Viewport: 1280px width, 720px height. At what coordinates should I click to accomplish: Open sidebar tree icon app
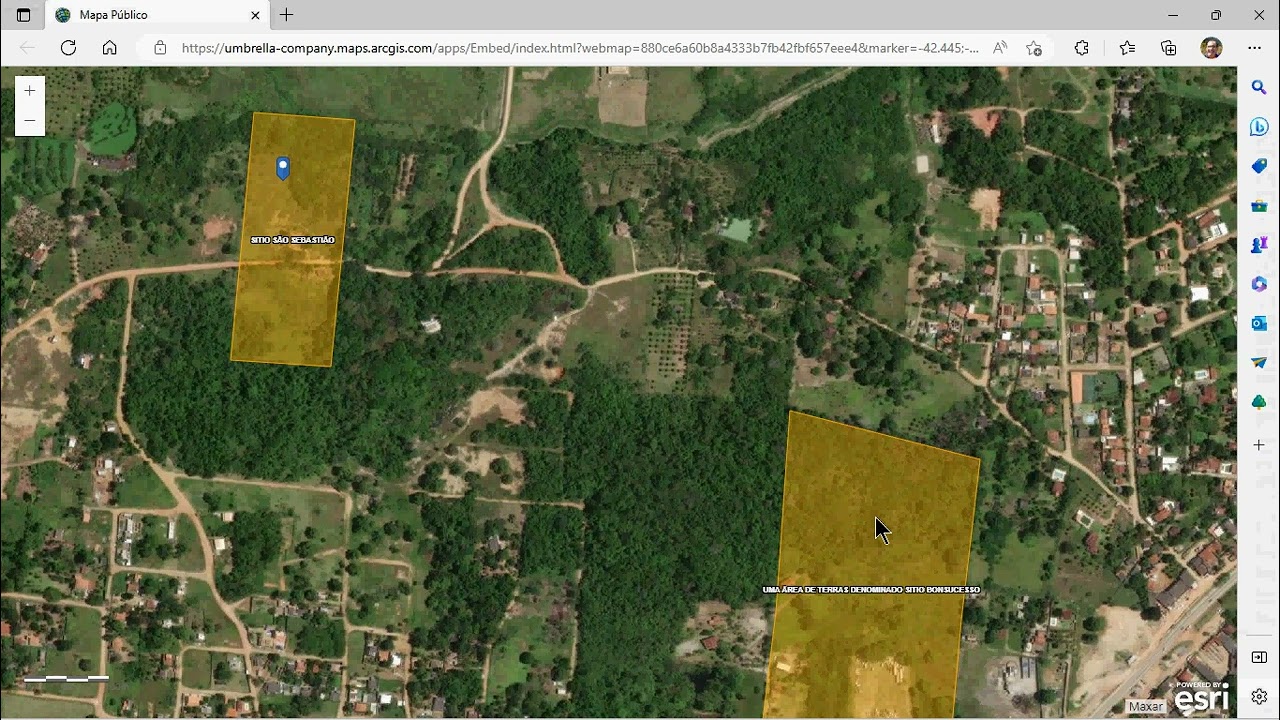(x=1259, y=402)
